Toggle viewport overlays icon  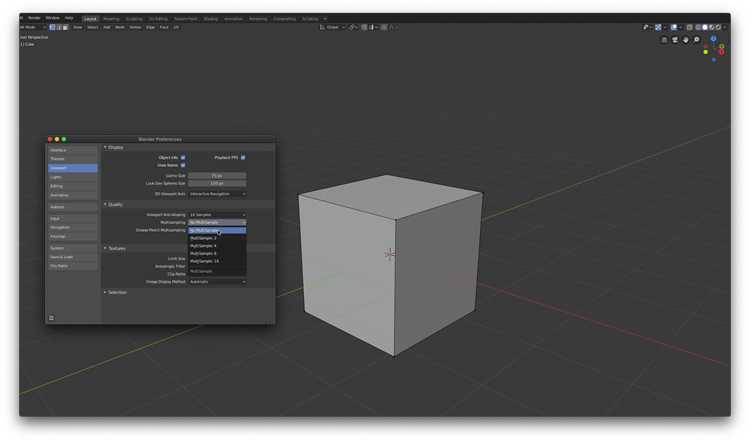point(674,27)
